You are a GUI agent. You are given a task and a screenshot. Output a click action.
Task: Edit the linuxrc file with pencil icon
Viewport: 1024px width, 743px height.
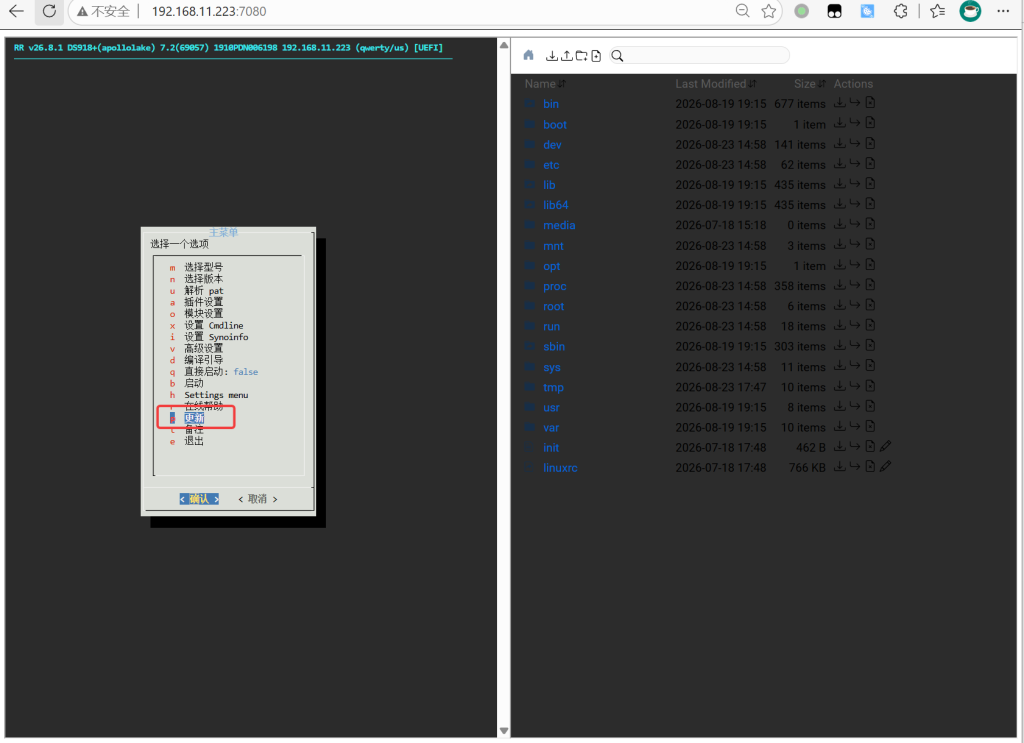885,467
